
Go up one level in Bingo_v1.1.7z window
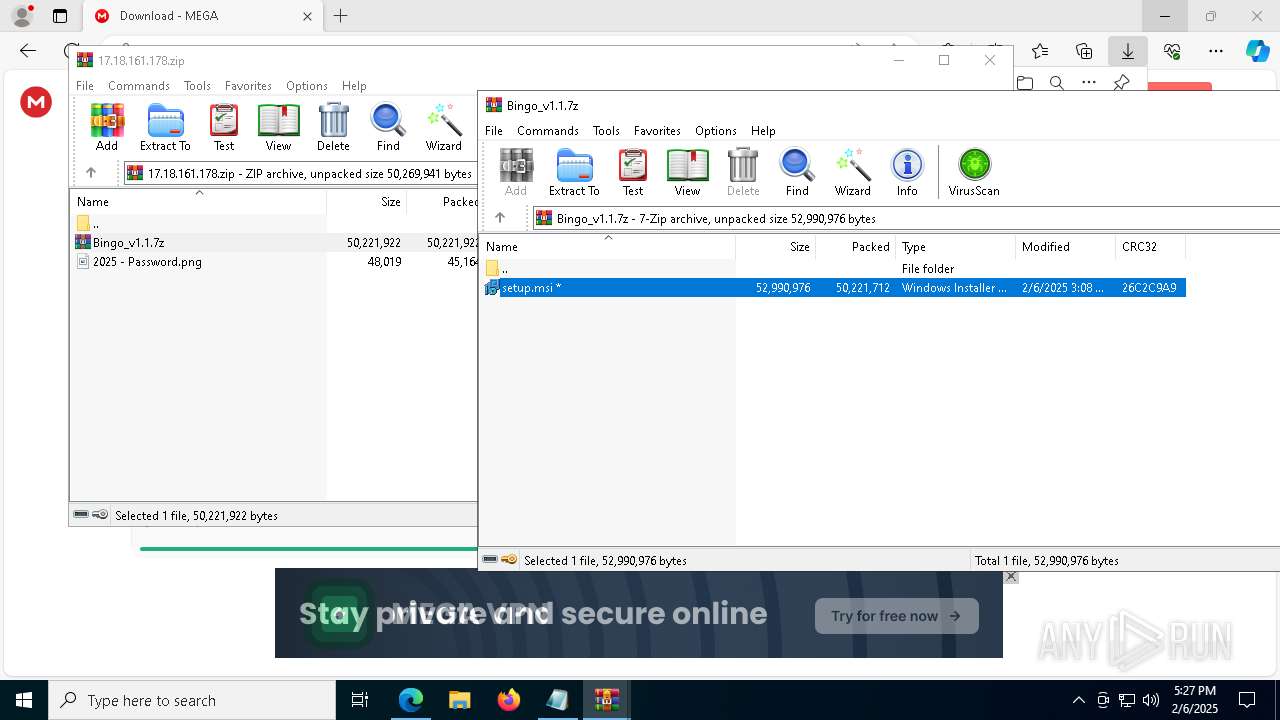[500, 217]
